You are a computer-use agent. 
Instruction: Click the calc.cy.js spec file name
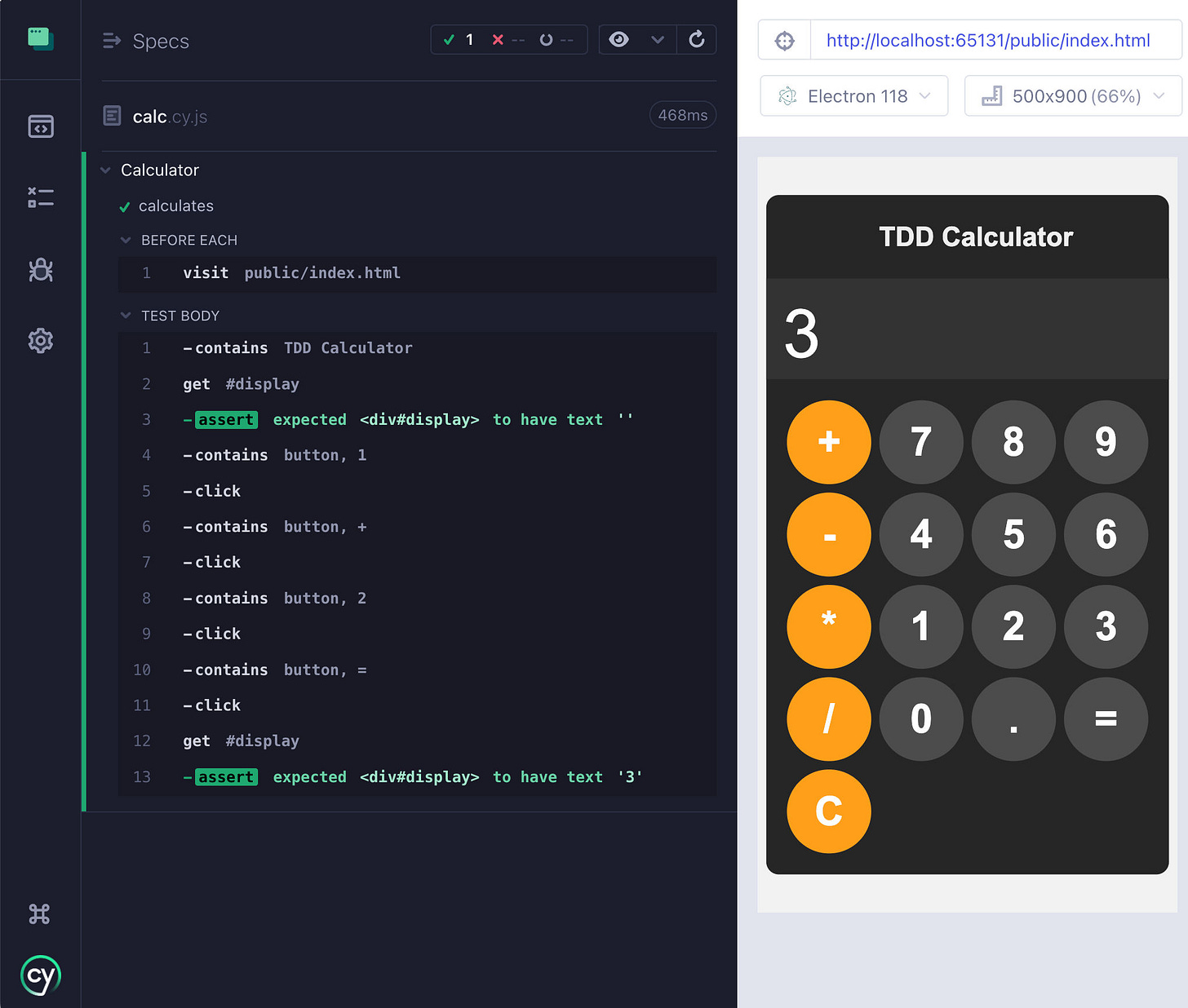170,117
